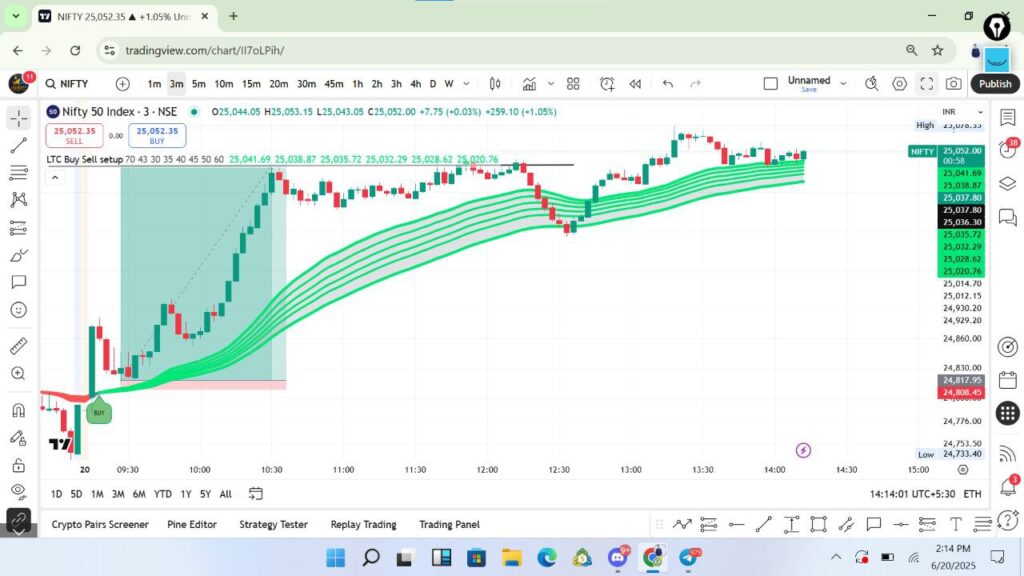Select the brush drawing tool

tap(18, 255)
